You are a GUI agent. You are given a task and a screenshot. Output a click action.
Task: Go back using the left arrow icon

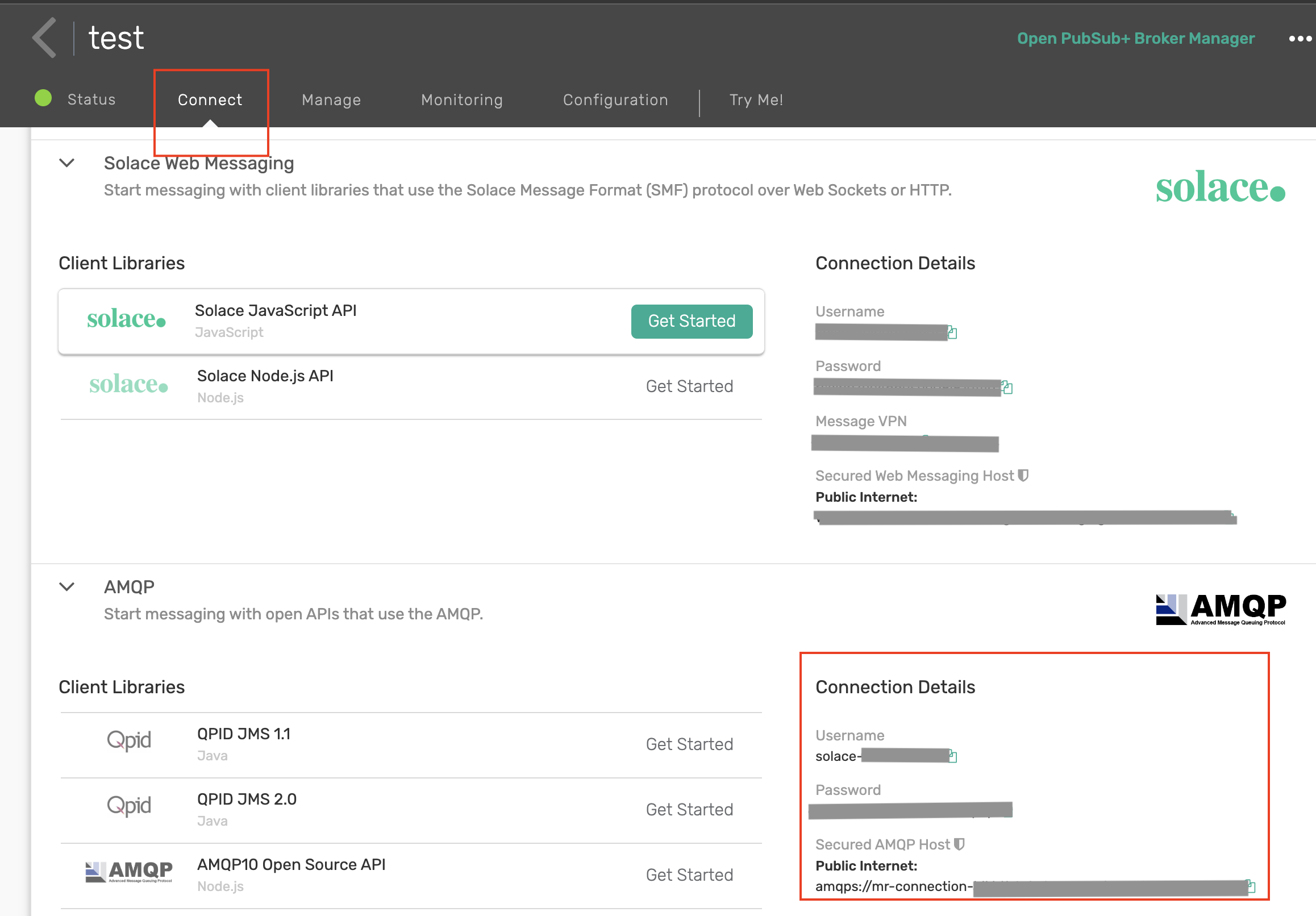[45, 38]
